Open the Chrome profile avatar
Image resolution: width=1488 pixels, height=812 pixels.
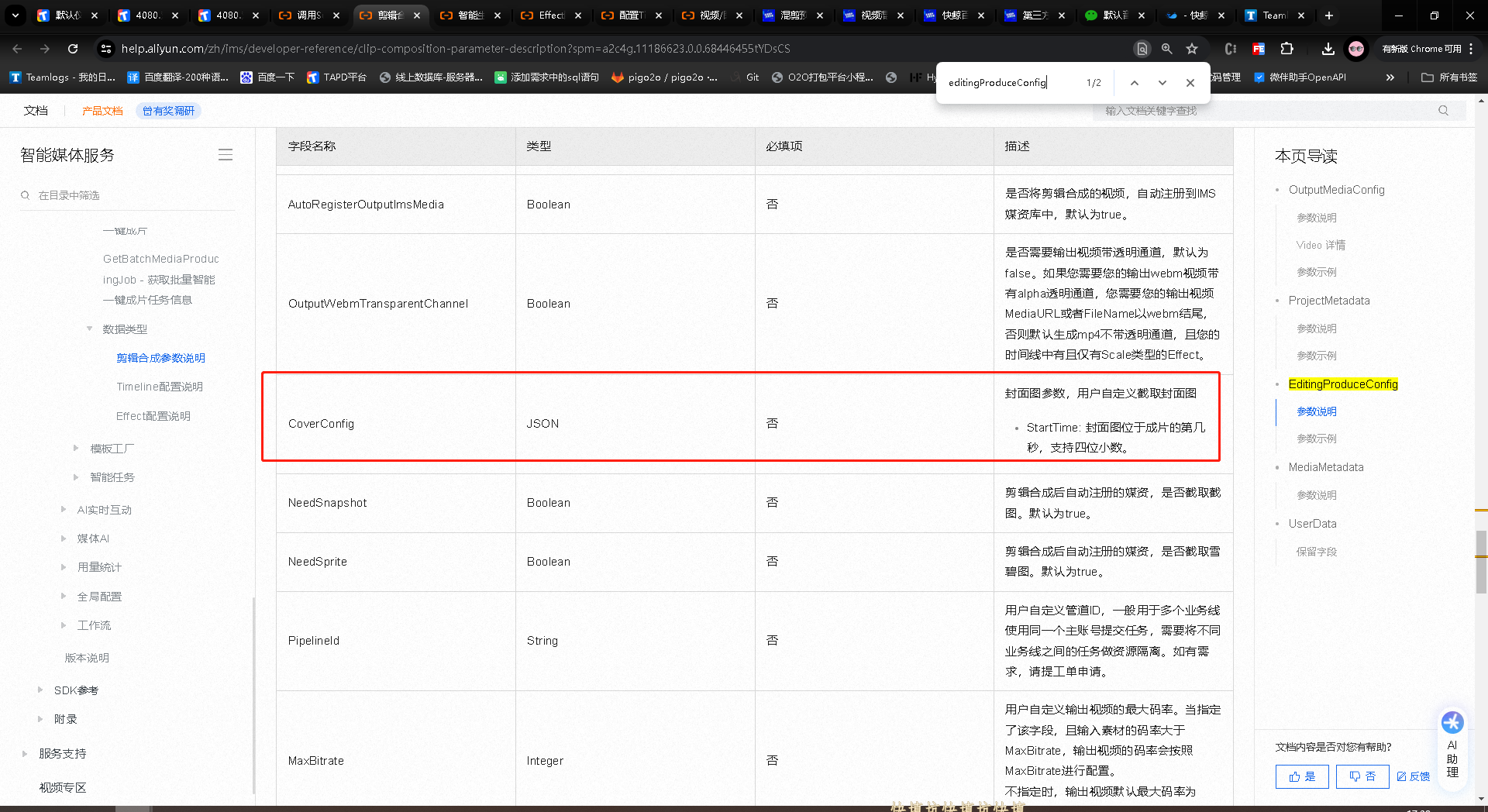(1355, 49)
